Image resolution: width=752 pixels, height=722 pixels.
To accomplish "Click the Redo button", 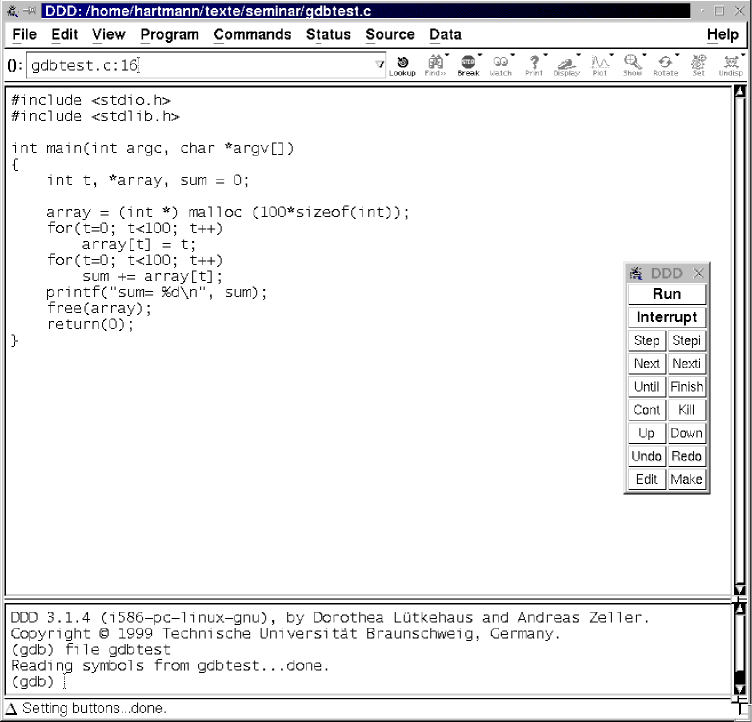I will tap(686, 456).
